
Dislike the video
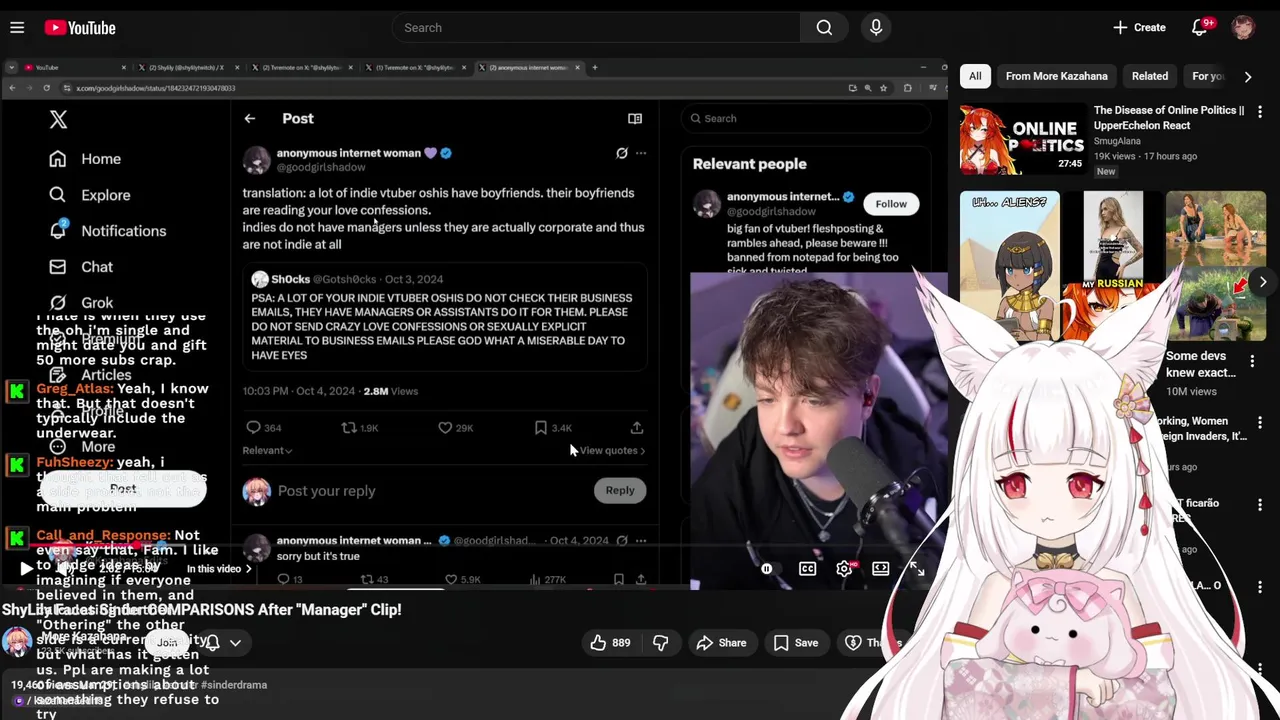(661, 643)
